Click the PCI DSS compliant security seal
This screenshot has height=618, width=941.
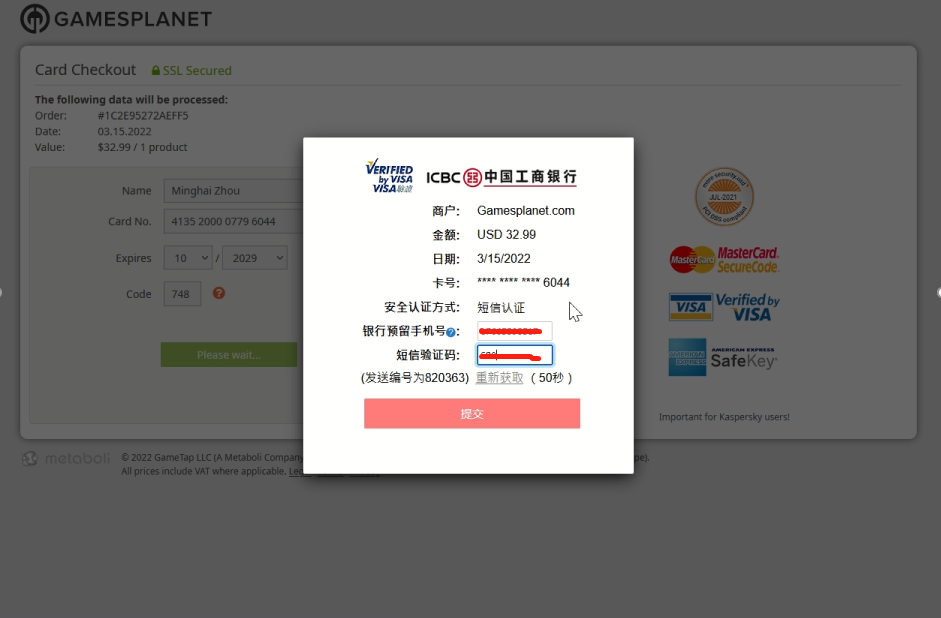(x=724, y=196)
